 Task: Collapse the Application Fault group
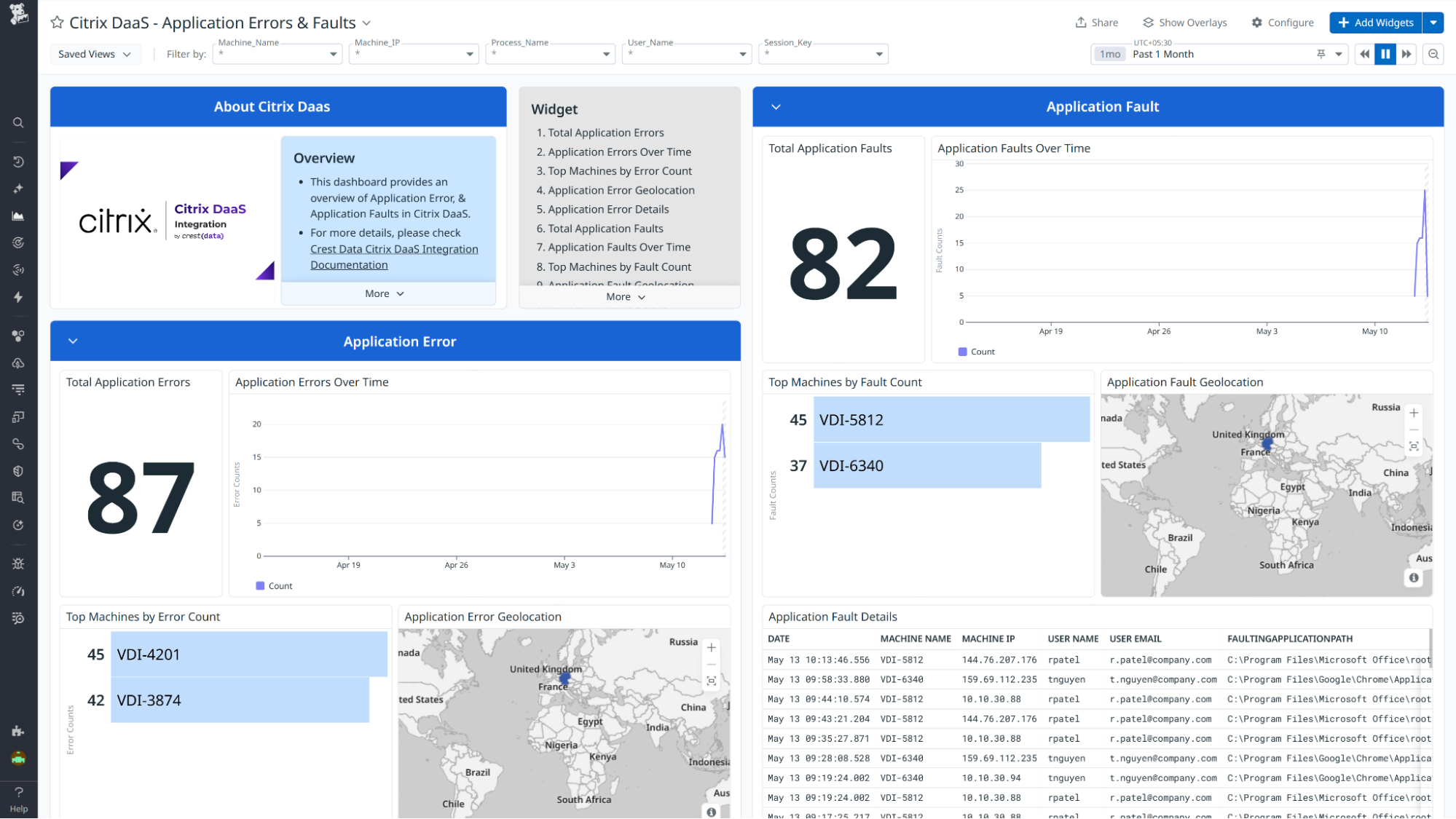pos(776,107)
